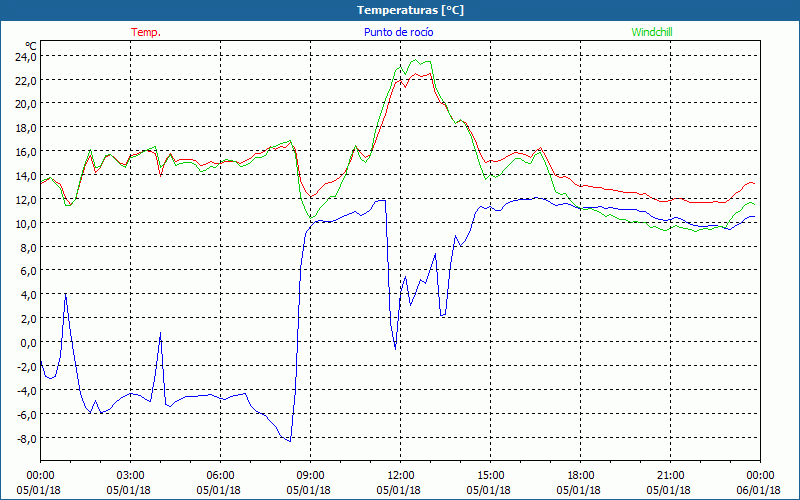The height and width of the screenshot is (500, 800).
Task: Click the 09:00 time axis label
Action: (x=310, y=476)
